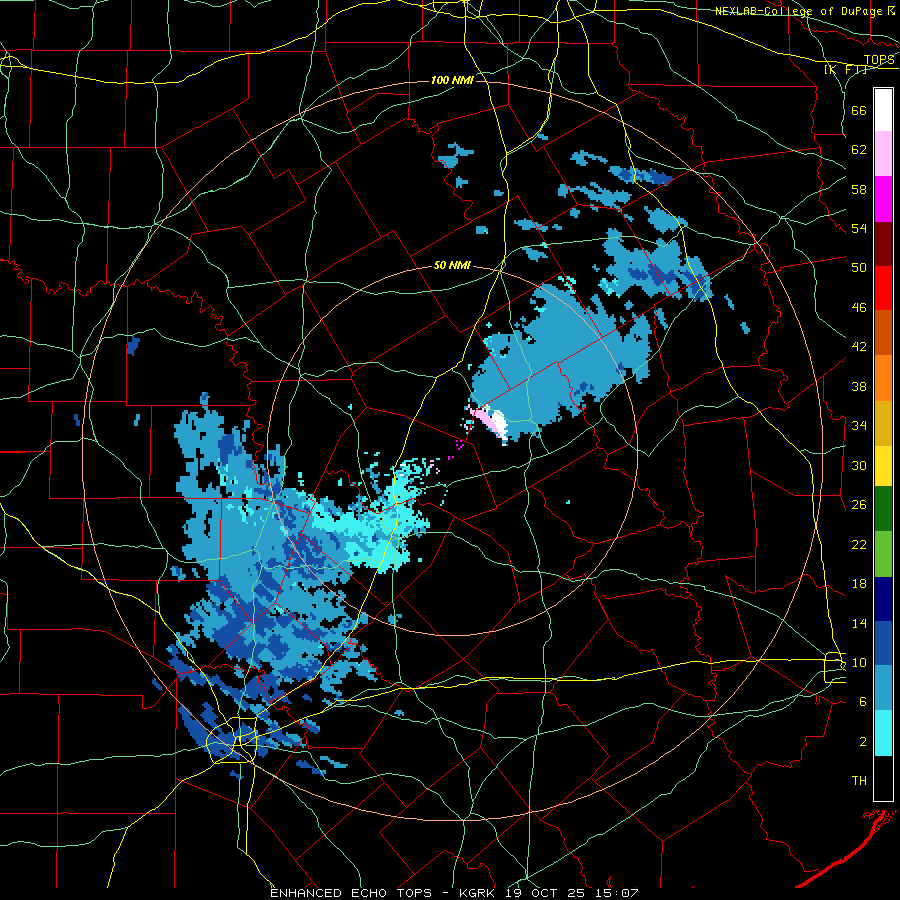The width and height of the screenshot is (900, 900).
Task: Select the gold legend swatch
Action: tap(883, 423)
